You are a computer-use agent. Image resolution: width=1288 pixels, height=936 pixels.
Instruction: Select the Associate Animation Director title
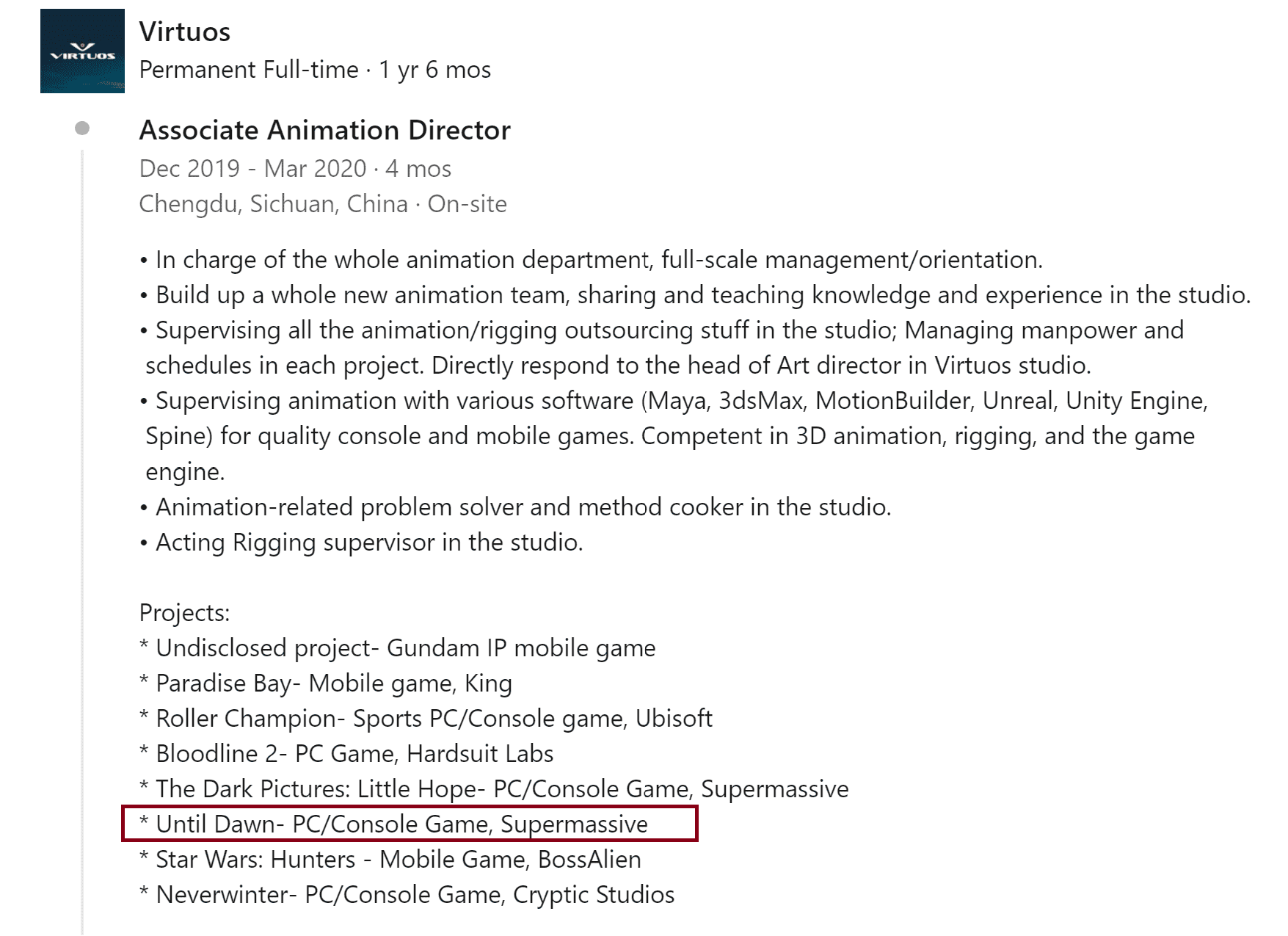click(x=324, y=130)
